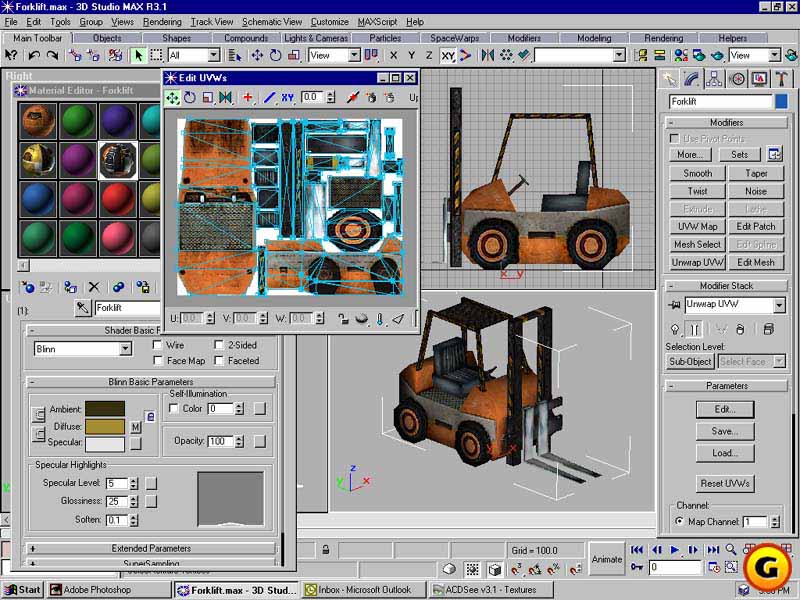
Task: Click the Undo arrow in main toolbar
Action: tap(34, 55)
